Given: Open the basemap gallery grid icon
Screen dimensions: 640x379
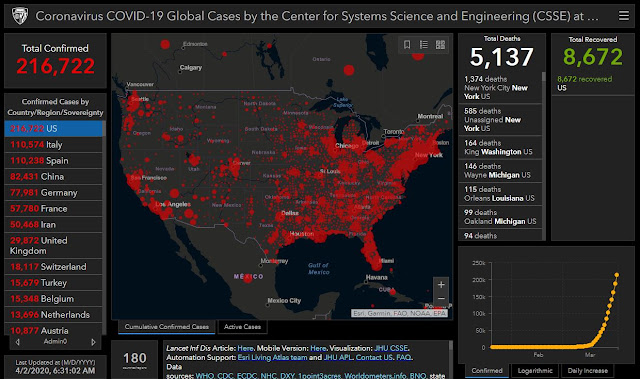Looking at the screenshot, I should point(440,44).
